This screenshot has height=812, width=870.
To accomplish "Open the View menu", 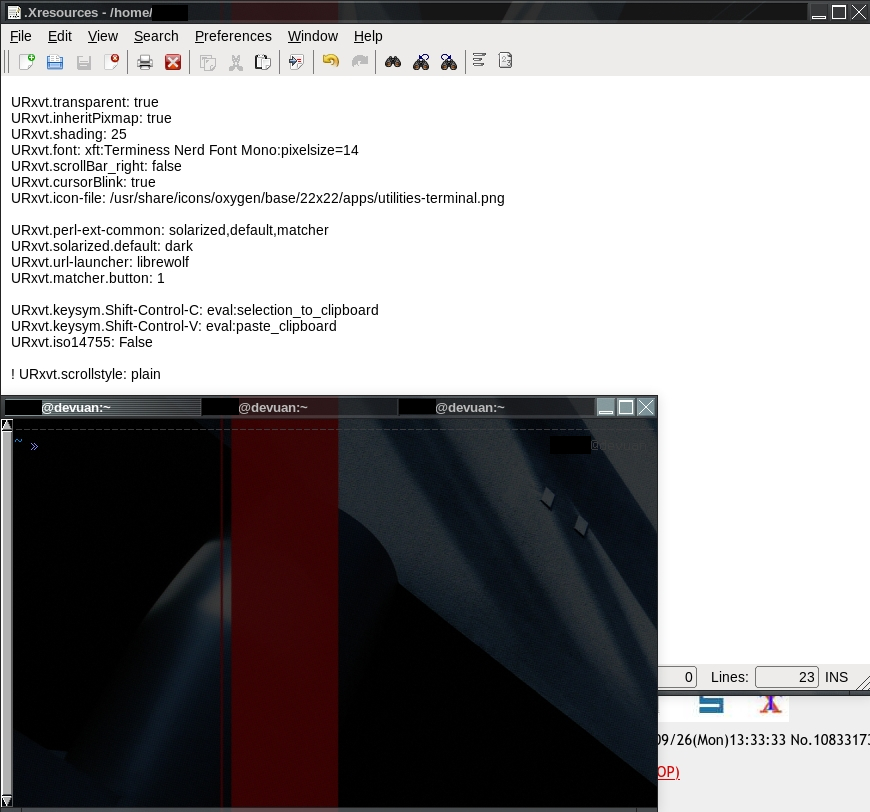I will (103, 36).
